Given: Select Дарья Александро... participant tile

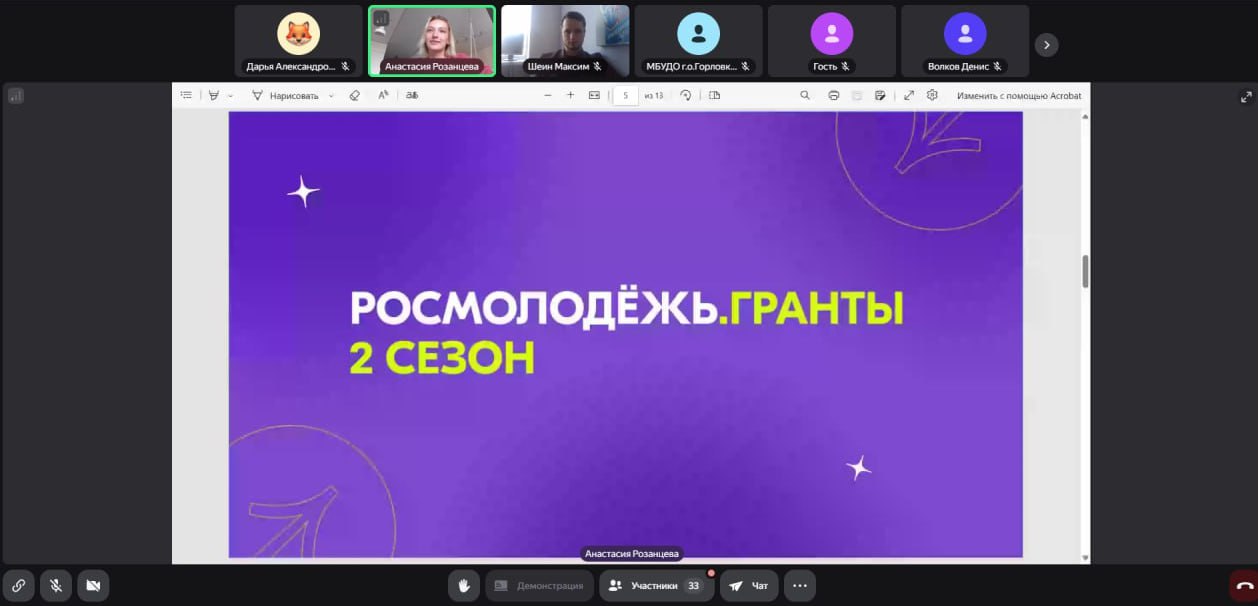Looking at the screenshot, I should [298, 41].
